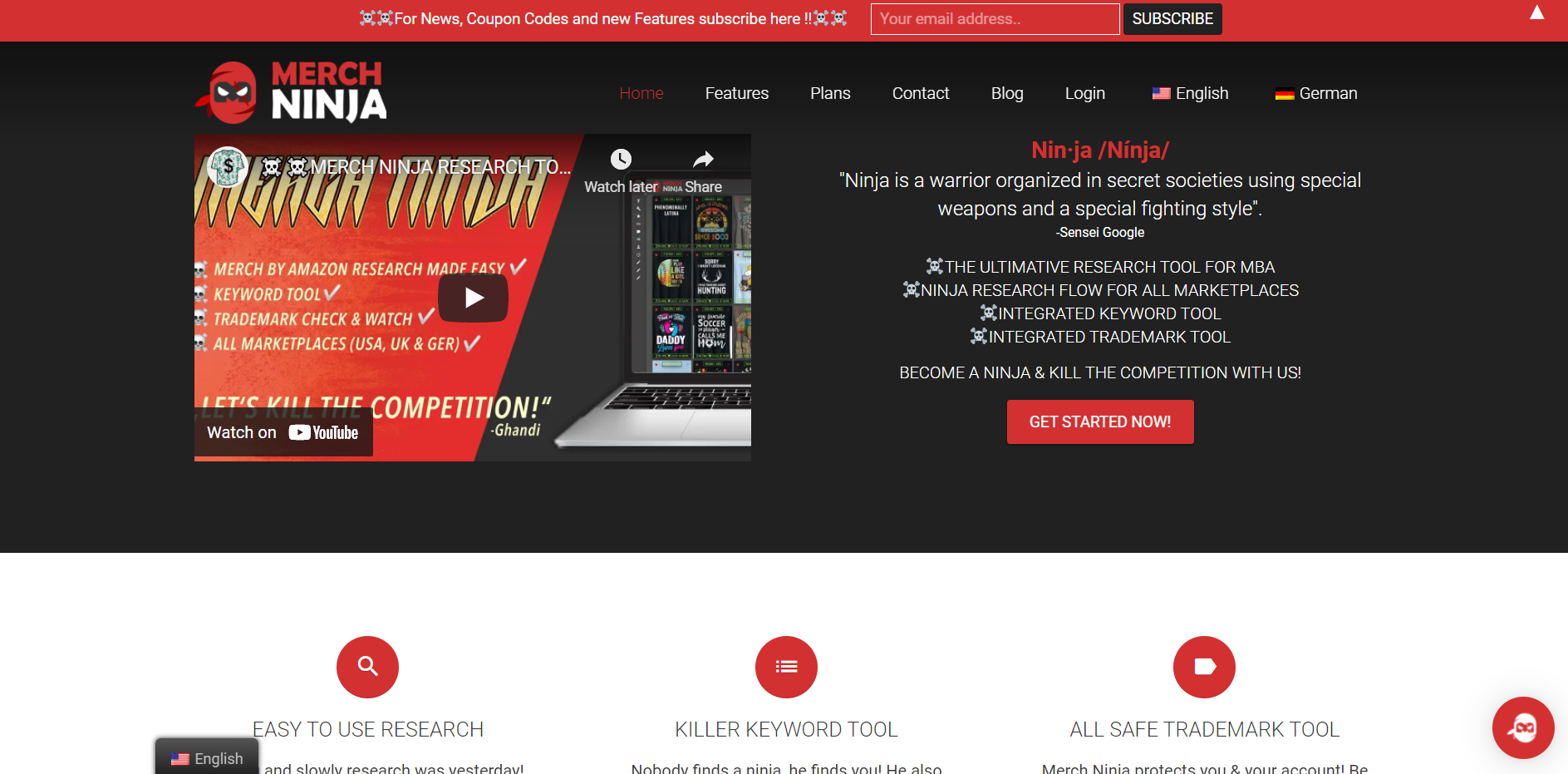Click the SUBSCRIBE button
This screenshot has height=774, width=1568.
pyautogui.click(x=1172, y=19)
